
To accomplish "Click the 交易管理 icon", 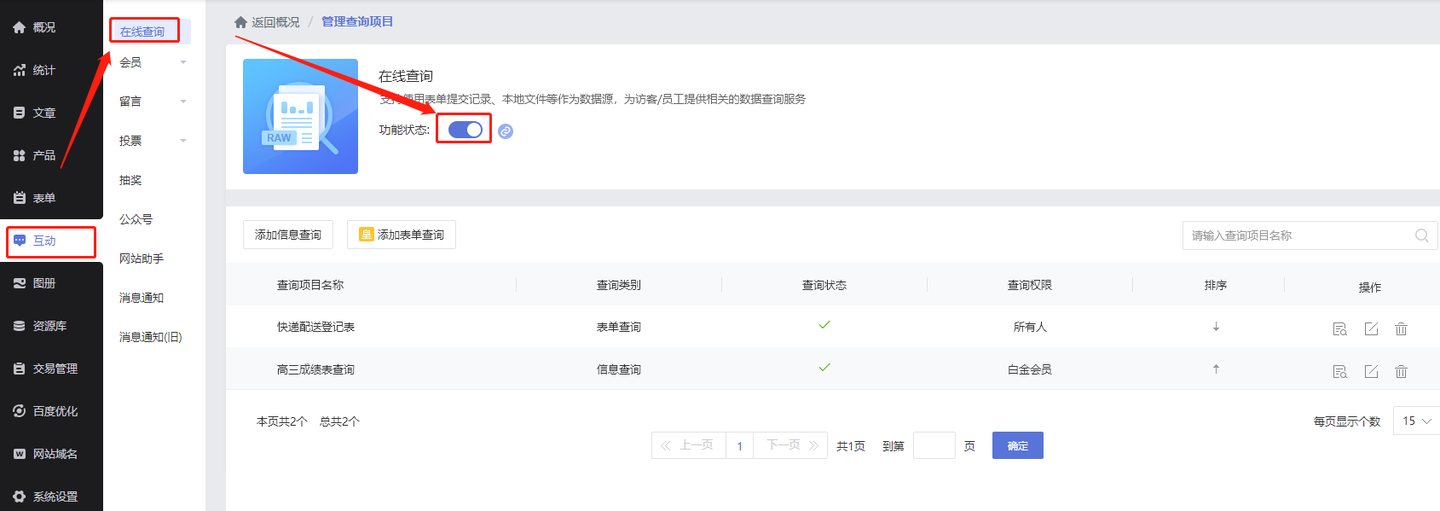I will pyautogui.click(x=19, y=368).
